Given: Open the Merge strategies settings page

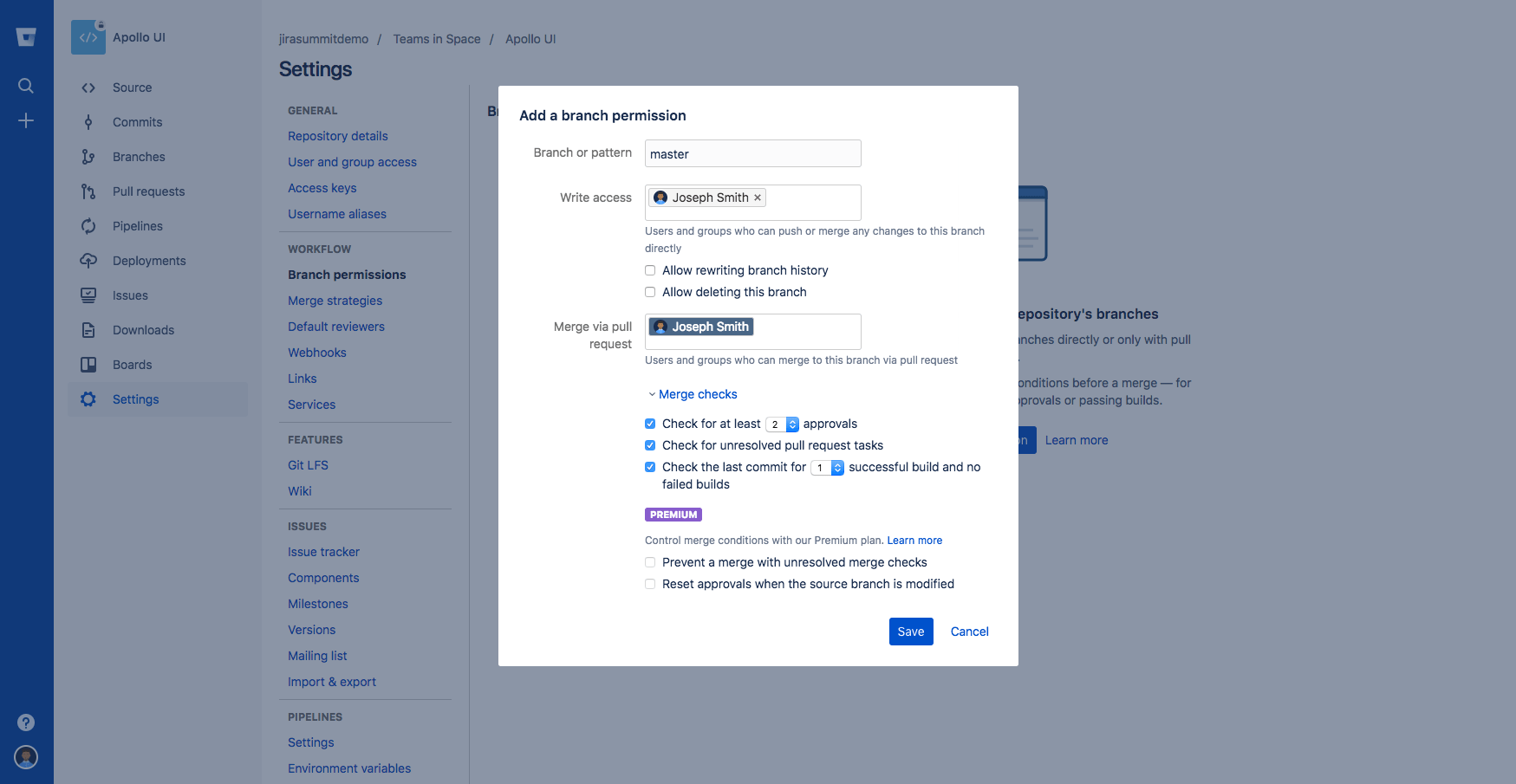Looking at the screenshot, I should pyautogui.click(x=335, y=301).
